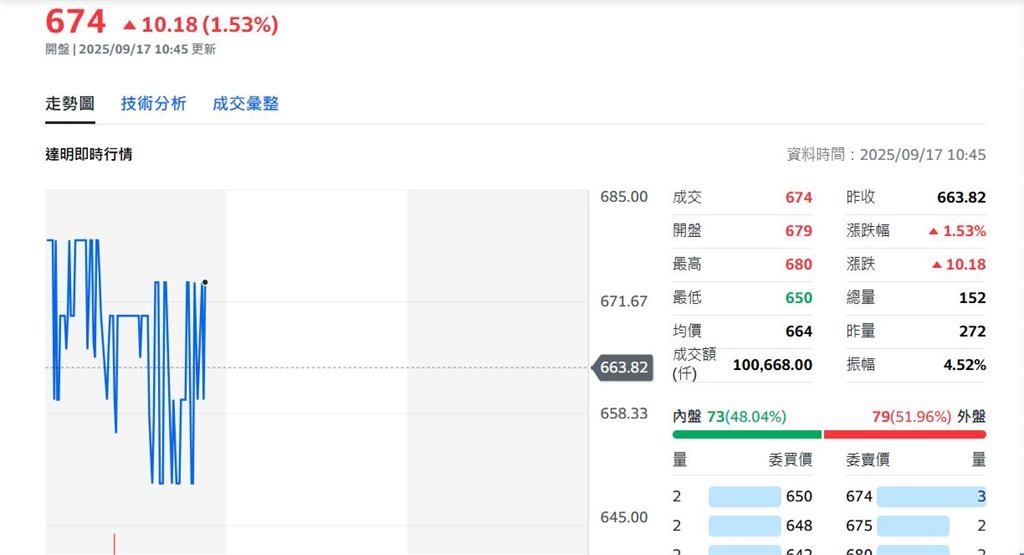
Task: Click the green 內盤 ratio bar
Action: click(746, 434)
